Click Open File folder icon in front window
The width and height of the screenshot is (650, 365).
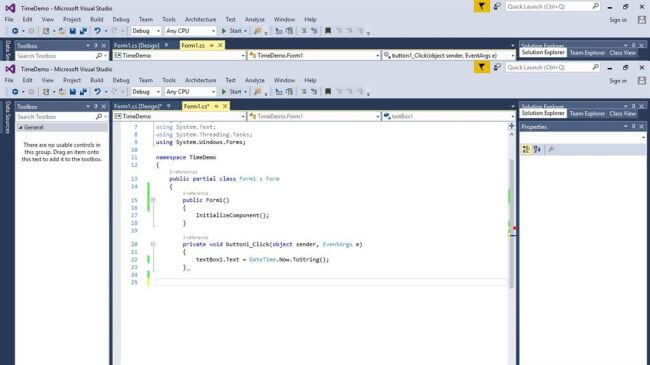62,92
